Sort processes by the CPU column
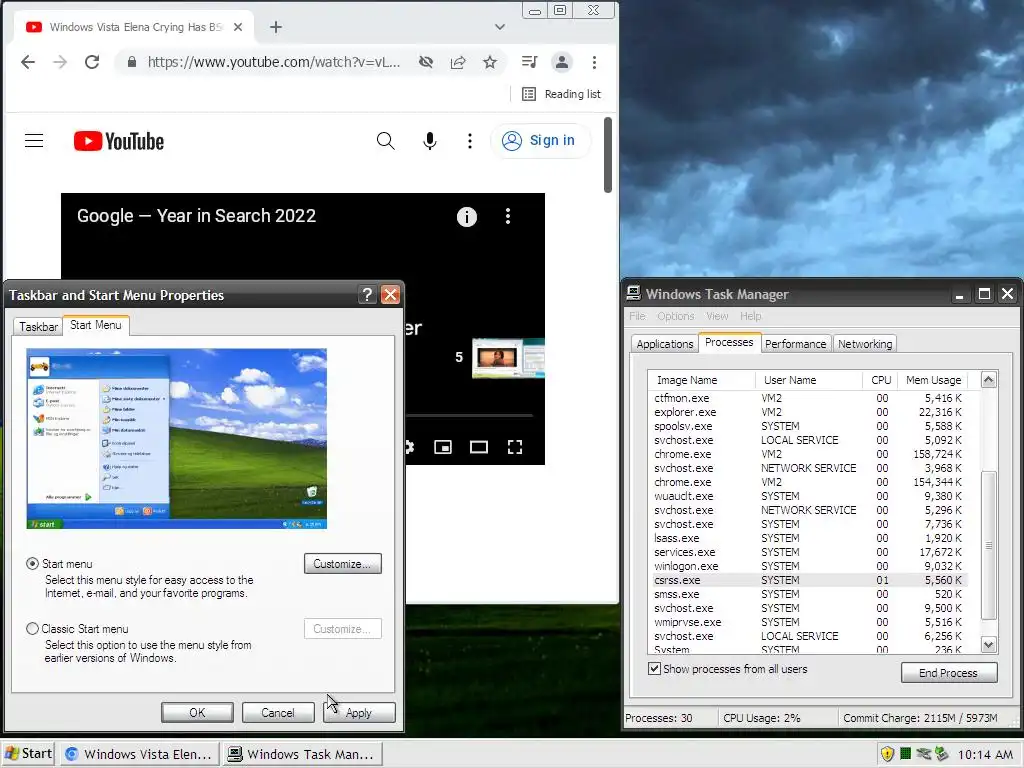Image resolution: width=1024 pixels, height=768 pixels. coord(880,380)
